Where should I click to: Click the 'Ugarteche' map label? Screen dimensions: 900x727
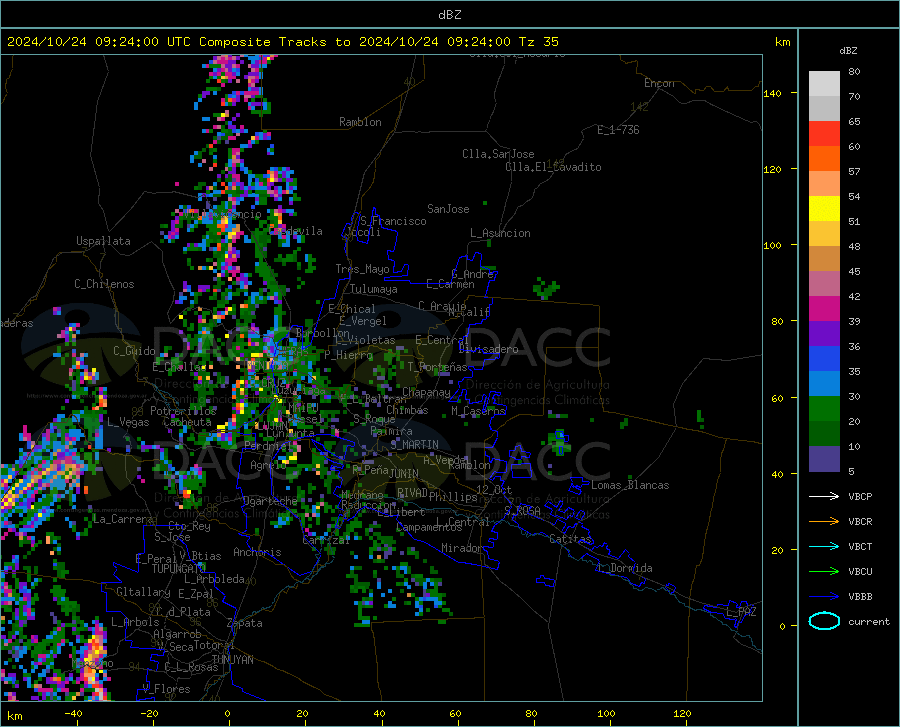tap(270, 501)
